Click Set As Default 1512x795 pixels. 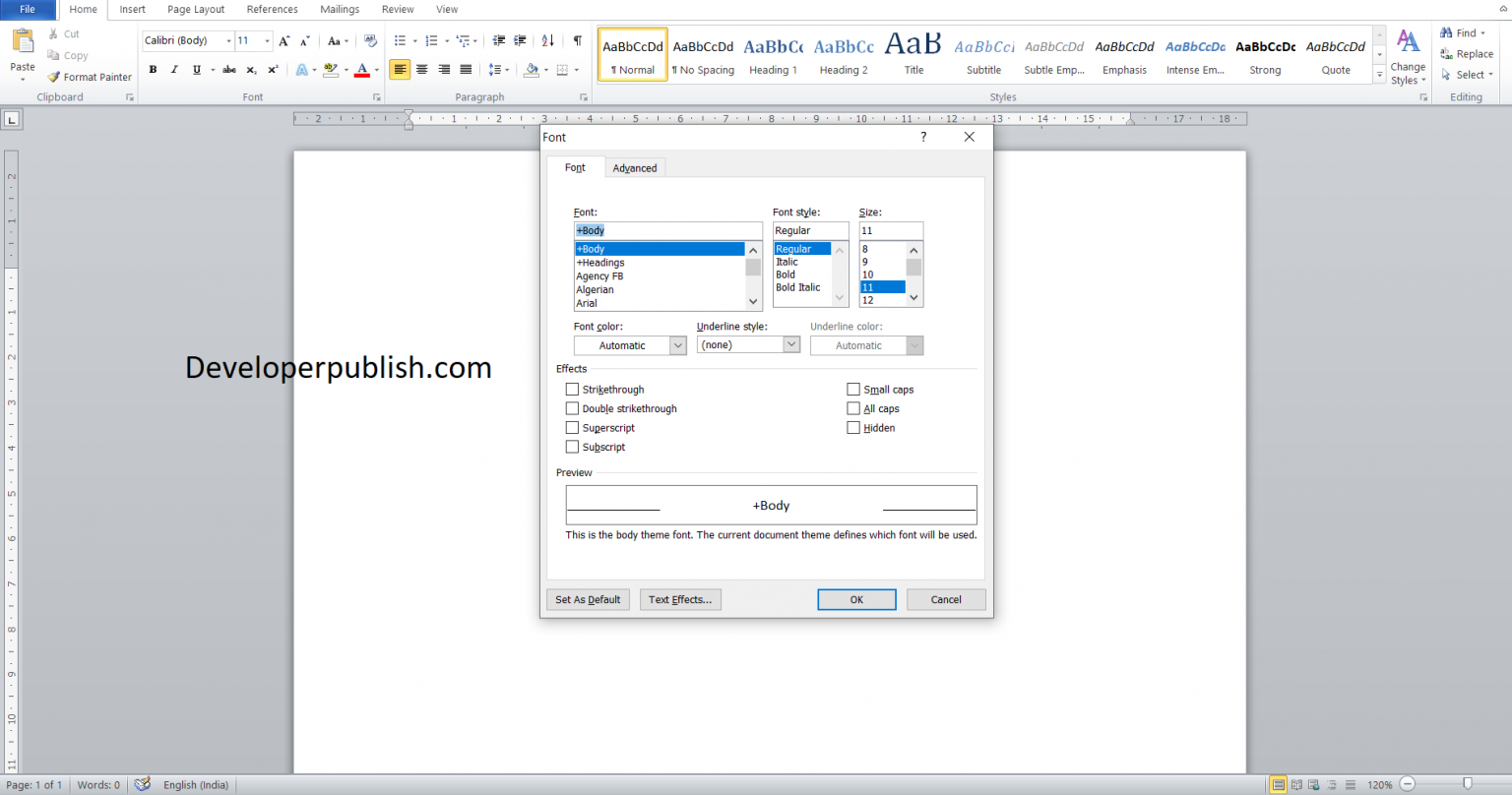point(588,599)
